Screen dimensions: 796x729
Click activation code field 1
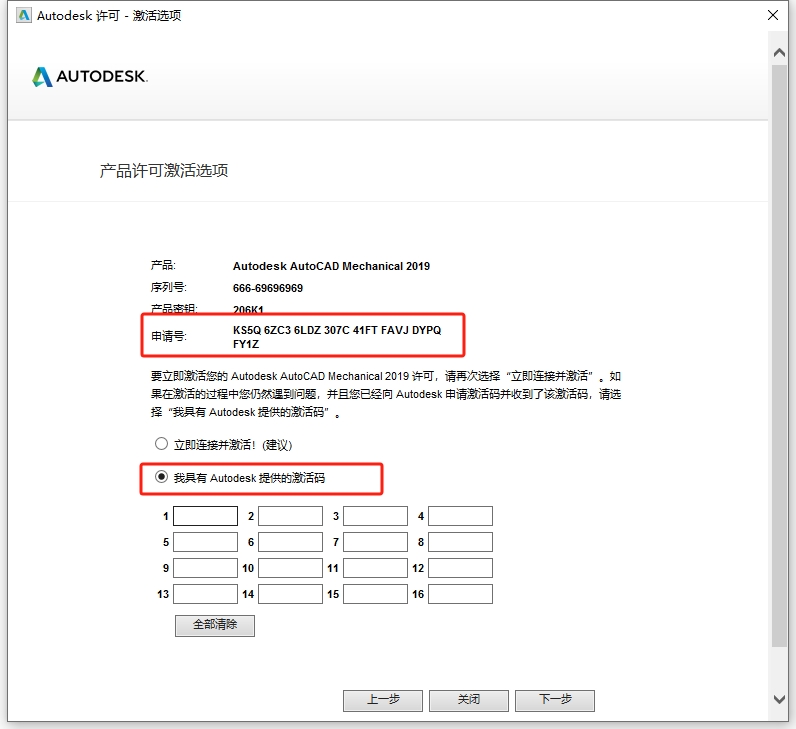[205, 516]
